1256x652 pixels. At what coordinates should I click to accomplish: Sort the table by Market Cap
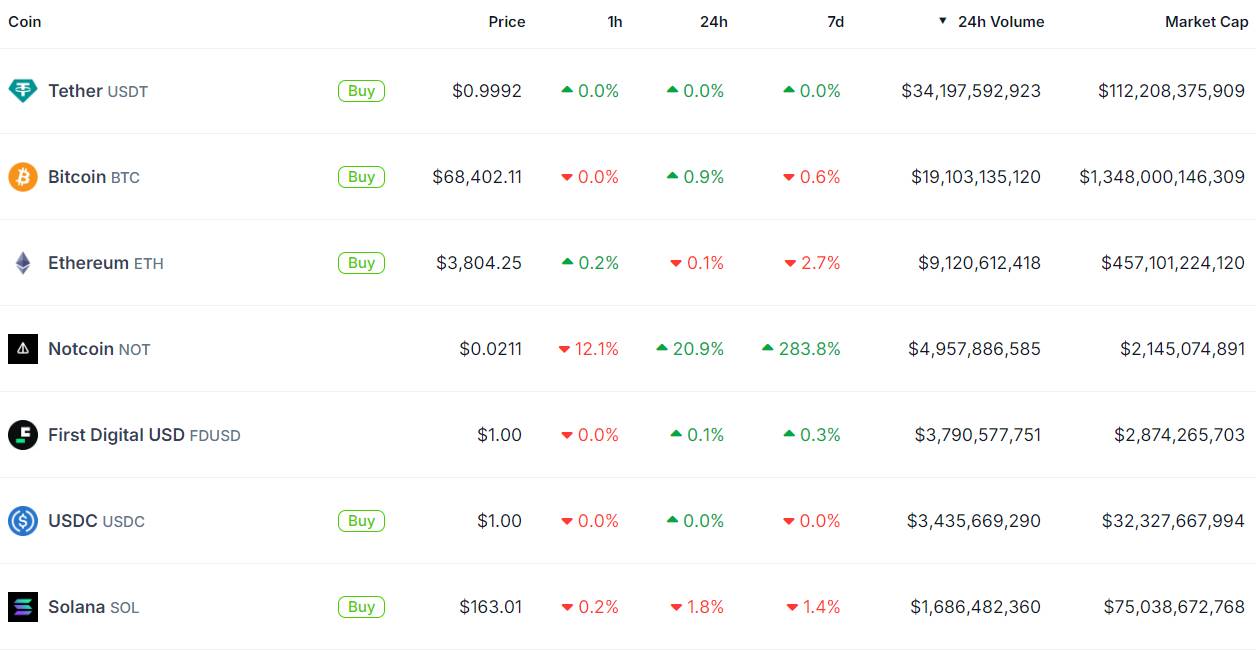pos(1206,22)
